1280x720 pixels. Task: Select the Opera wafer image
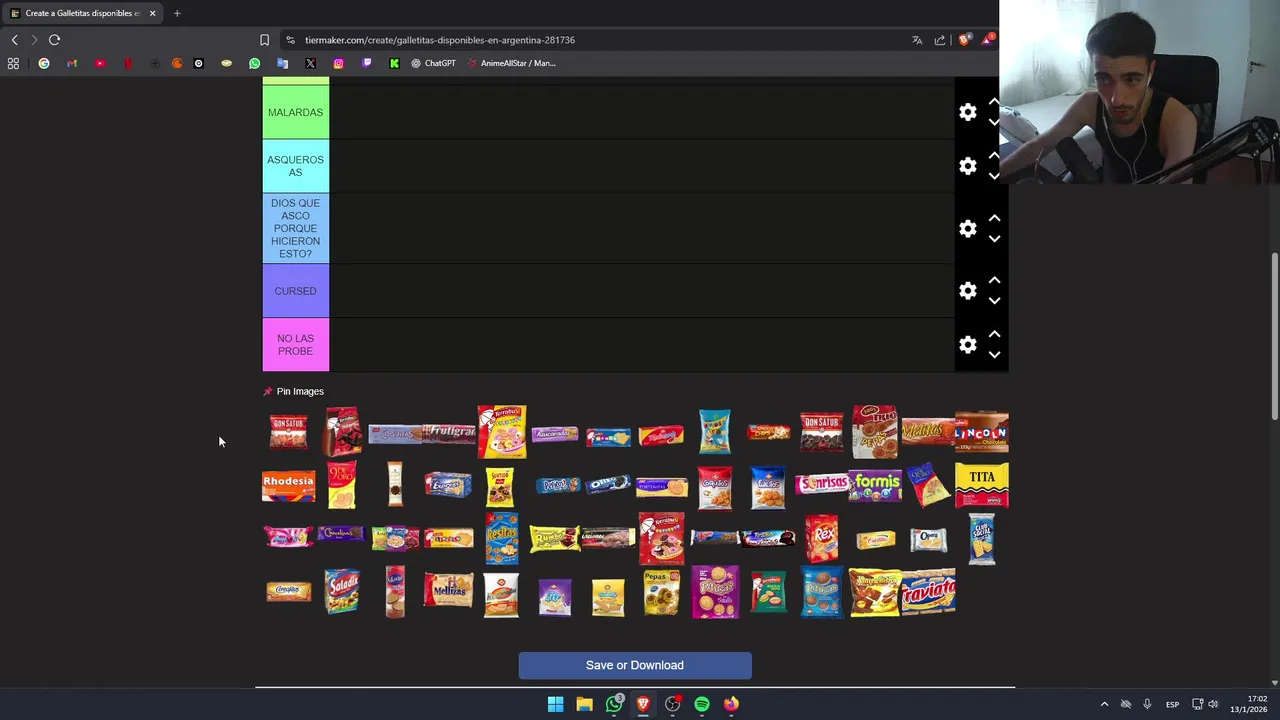pyautogui.click(x=928, y=539)
